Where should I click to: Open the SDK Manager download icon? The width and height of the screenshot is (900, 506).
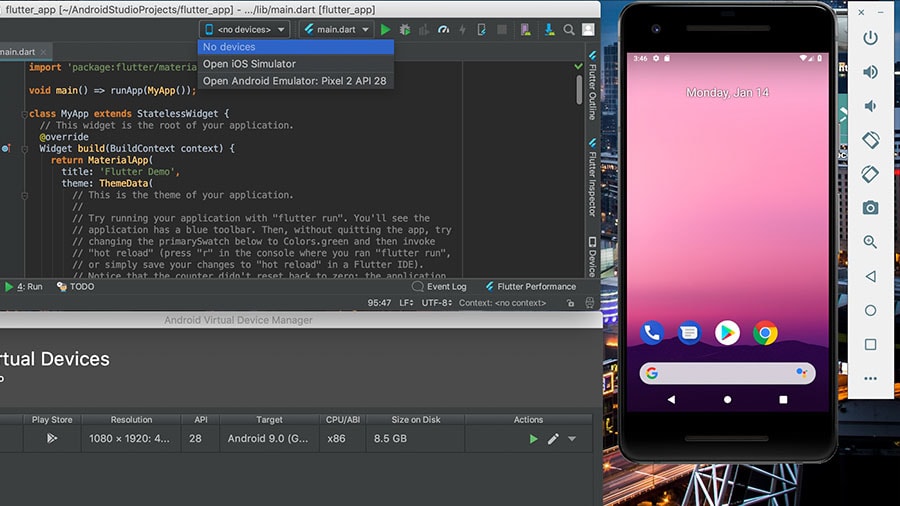point(549,29)
